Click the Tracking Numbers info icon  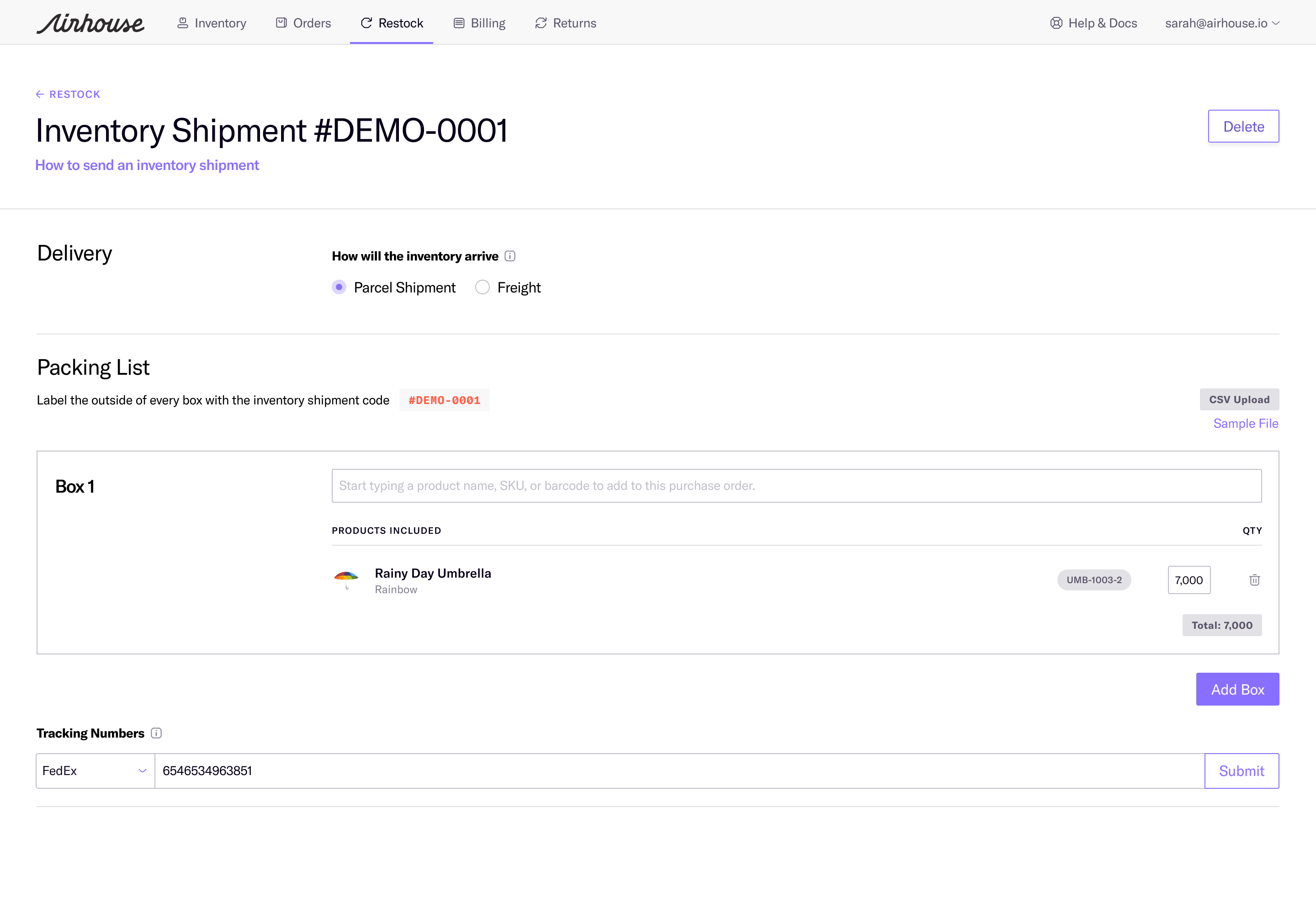(x=156, y=733)
